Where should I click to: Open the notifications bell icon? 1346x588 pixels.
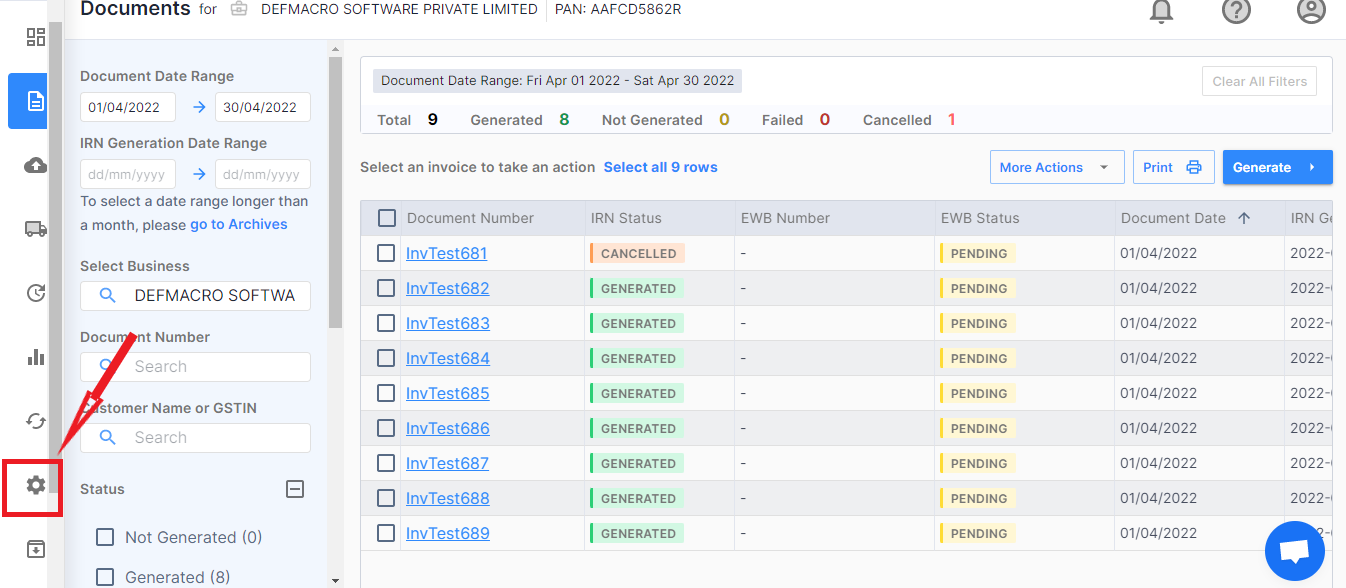pyautogui.click(x=1161, y=11)
